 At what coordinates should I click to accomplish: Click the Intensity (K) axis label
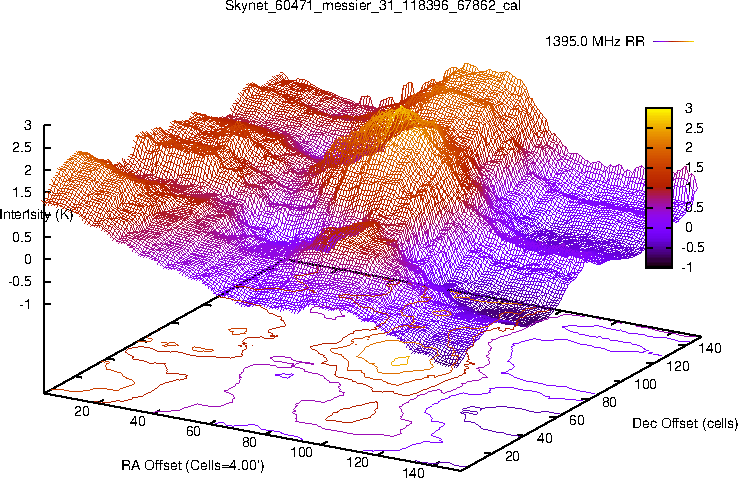coord(37,215)
